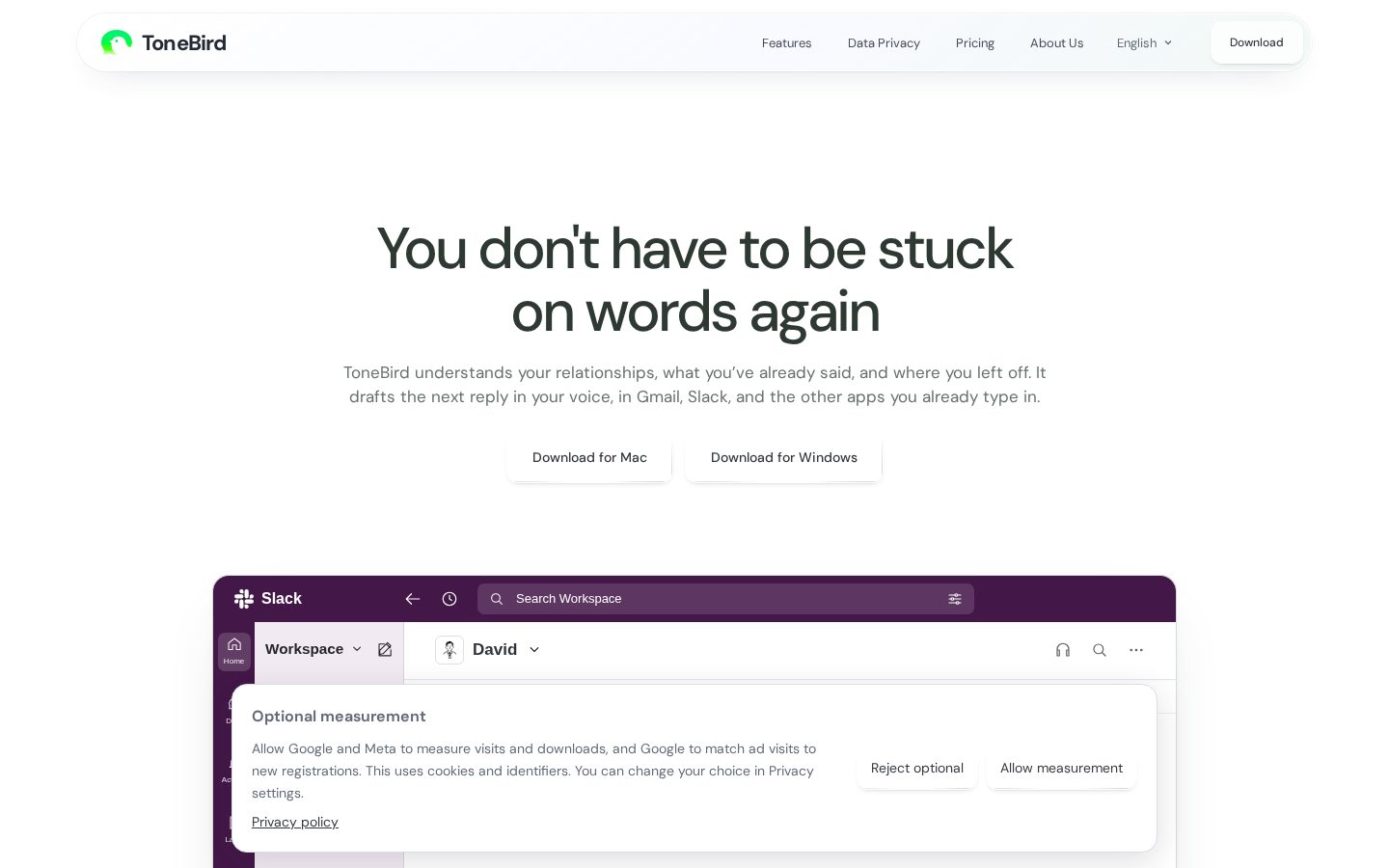Expand the David conversation chevron
This screenshot has height=868, width=1389.
pos(534,650)
